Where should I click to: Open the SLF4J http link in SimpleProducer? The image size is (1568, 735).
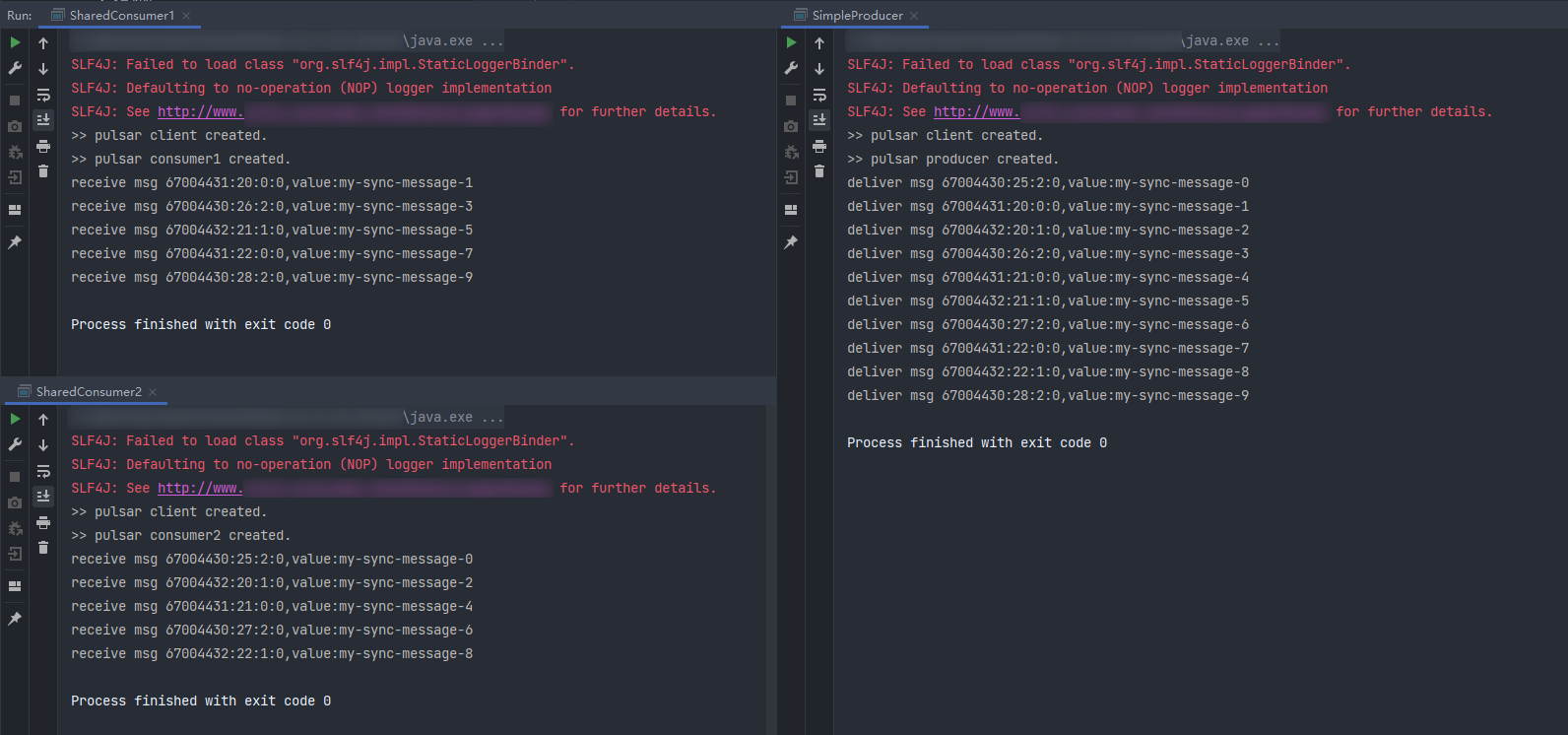(976, 112)
